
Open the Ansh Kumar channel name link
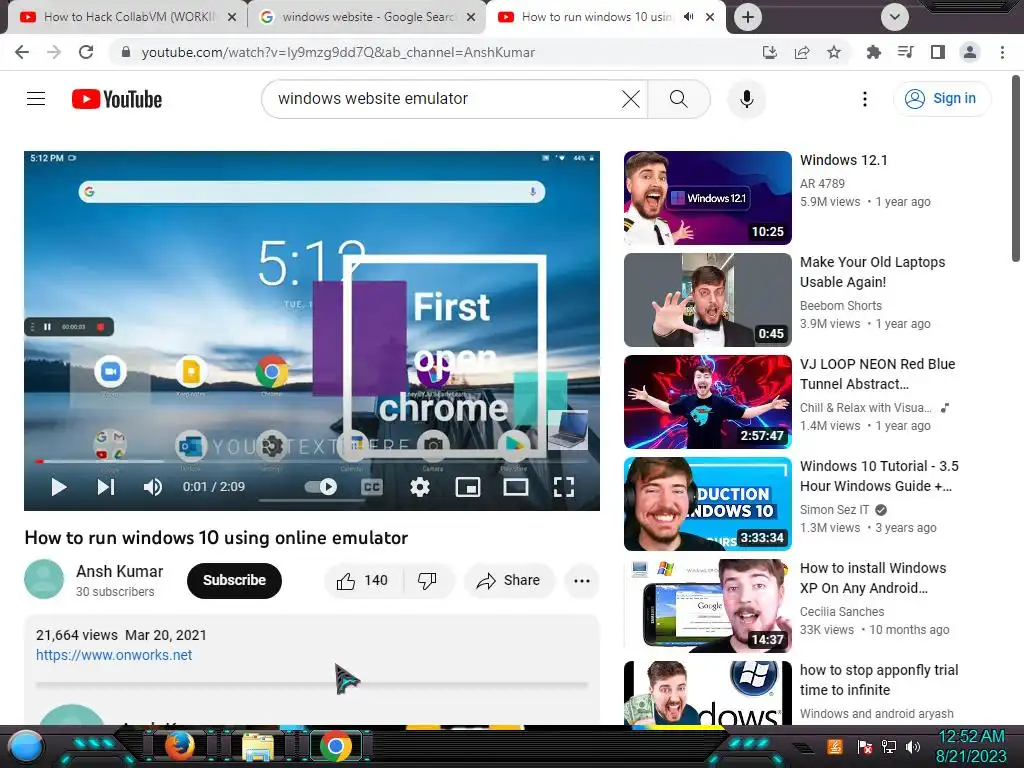(120, 571)
